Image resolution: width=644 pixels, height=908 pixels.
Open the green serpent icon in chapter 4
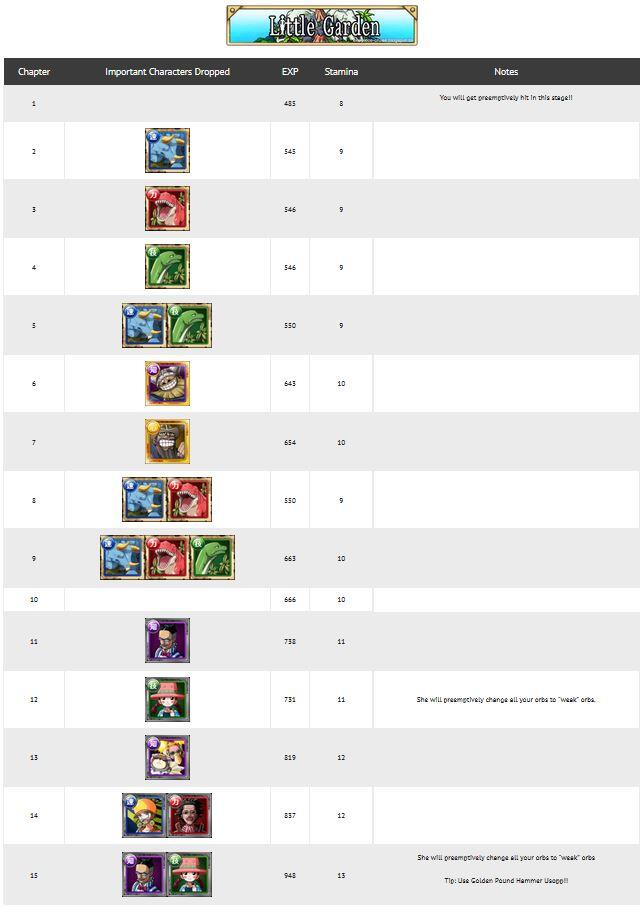click(167, 267)
